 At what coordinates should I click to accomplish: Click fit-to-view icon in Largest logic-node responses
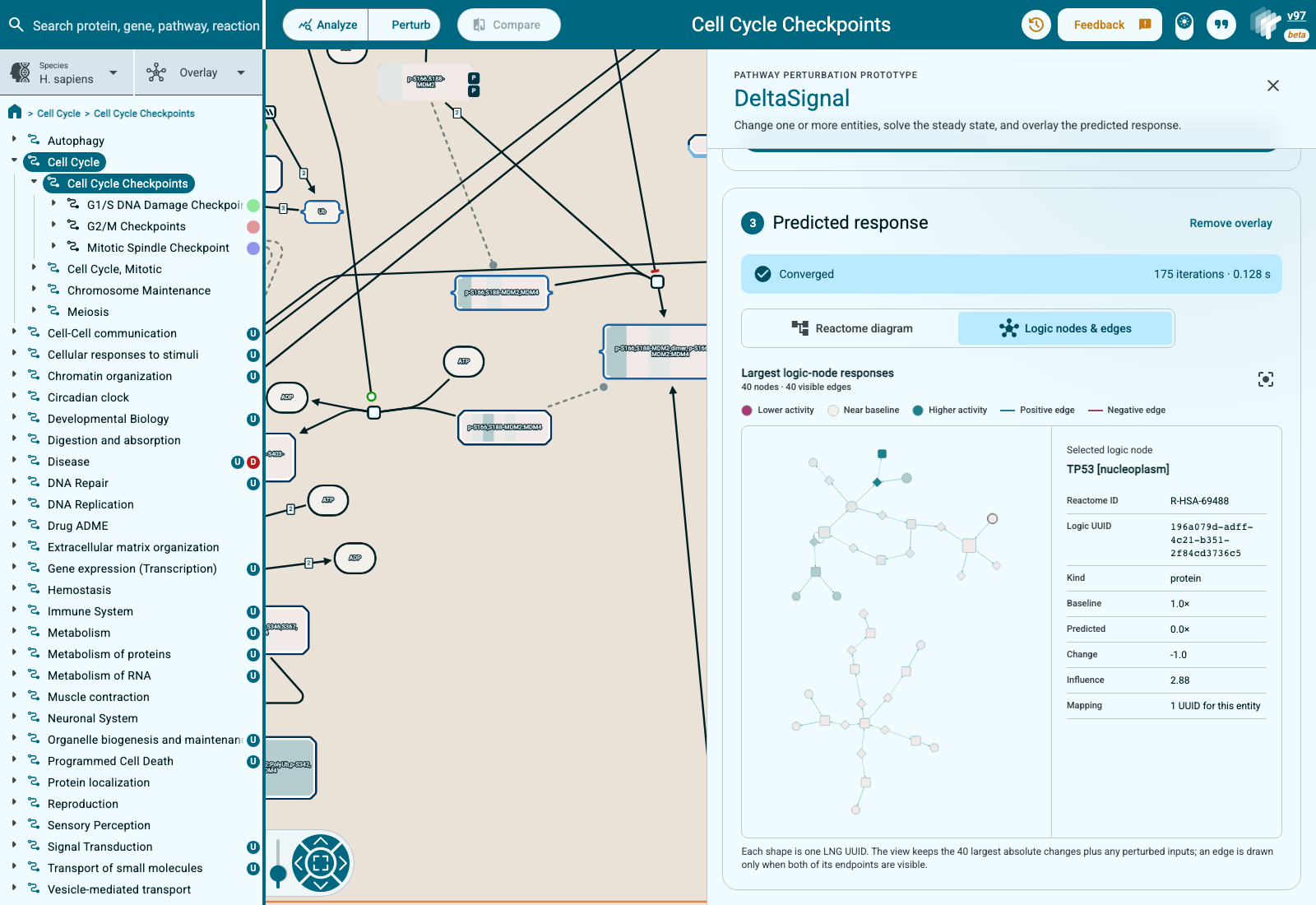point(1266,379)
